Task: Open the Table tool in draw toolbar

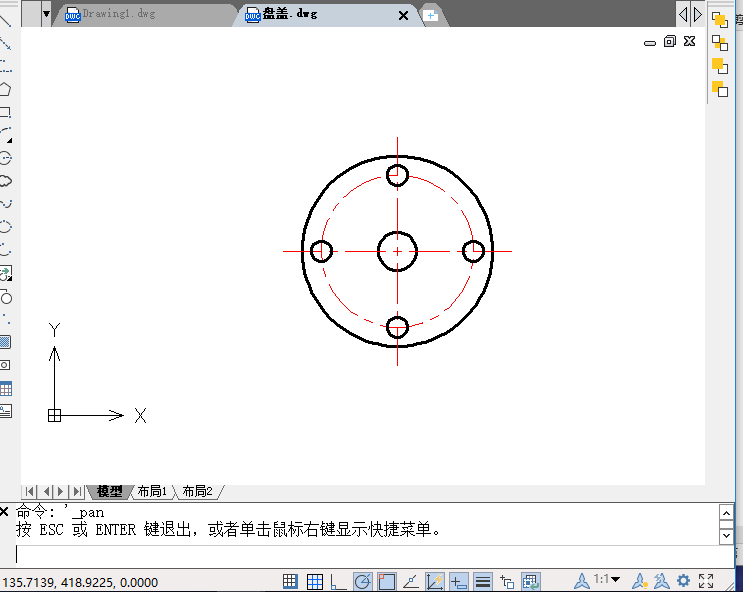Action: pyautogui.click(x=5, y=388)
